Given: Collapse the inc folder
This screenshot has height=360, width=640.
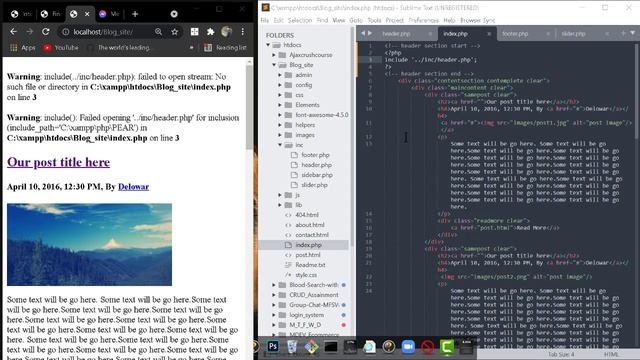Looking at the screenshot, I should 280,145.
